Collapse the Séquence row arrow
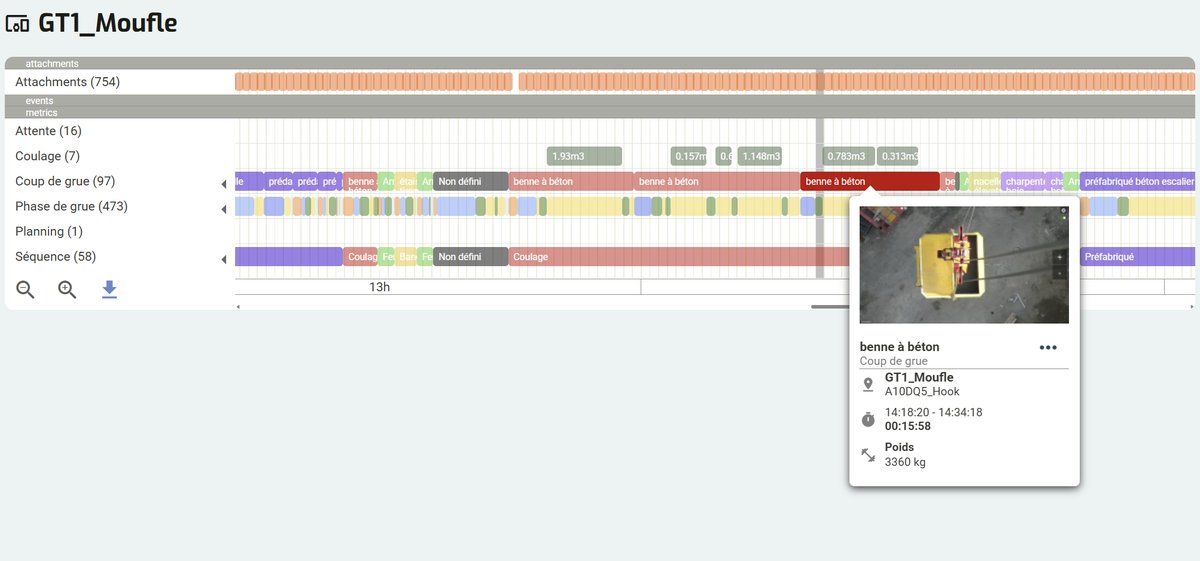The image size is (1200, 561). pyautogui.click(x=224, y=259)
